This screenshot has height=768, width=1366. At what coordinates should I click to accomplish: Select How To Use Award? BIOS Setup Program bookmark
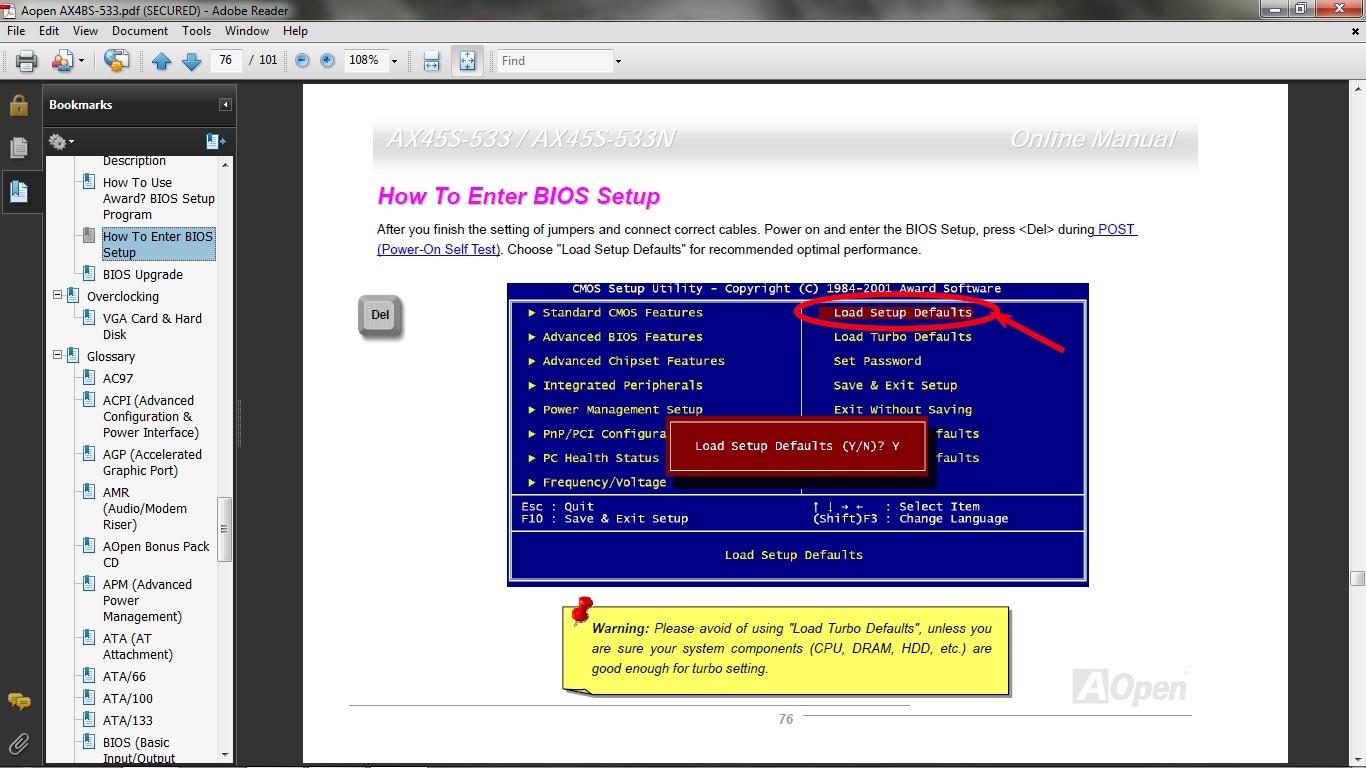click(159, 198)
